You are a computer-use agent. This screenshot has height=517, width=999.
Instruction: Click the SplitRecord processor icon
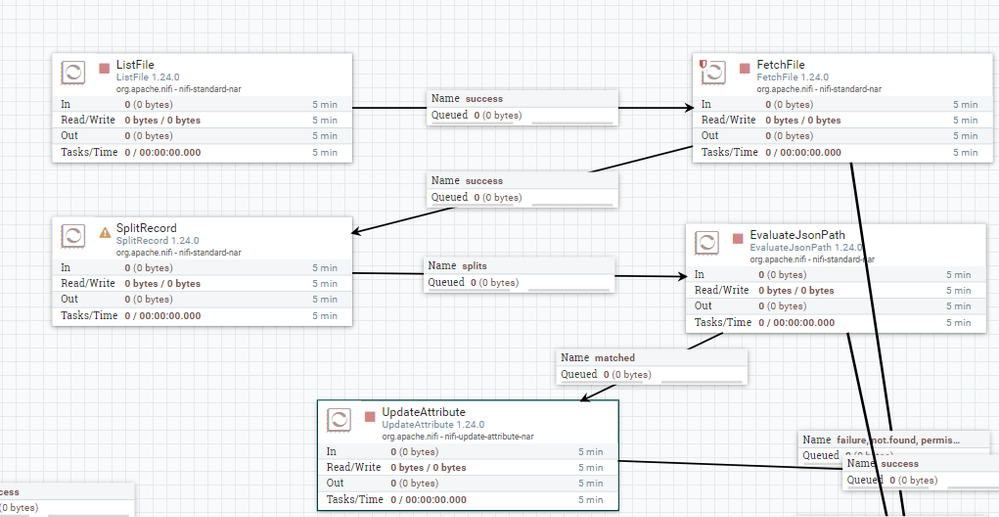click(x=73, y=236)
